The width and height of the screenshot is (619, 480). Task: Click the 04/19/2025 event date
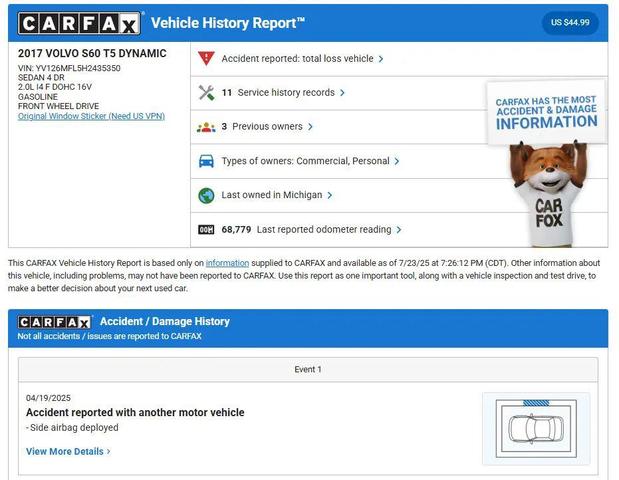pyautogui.click(x=48, y=398)
